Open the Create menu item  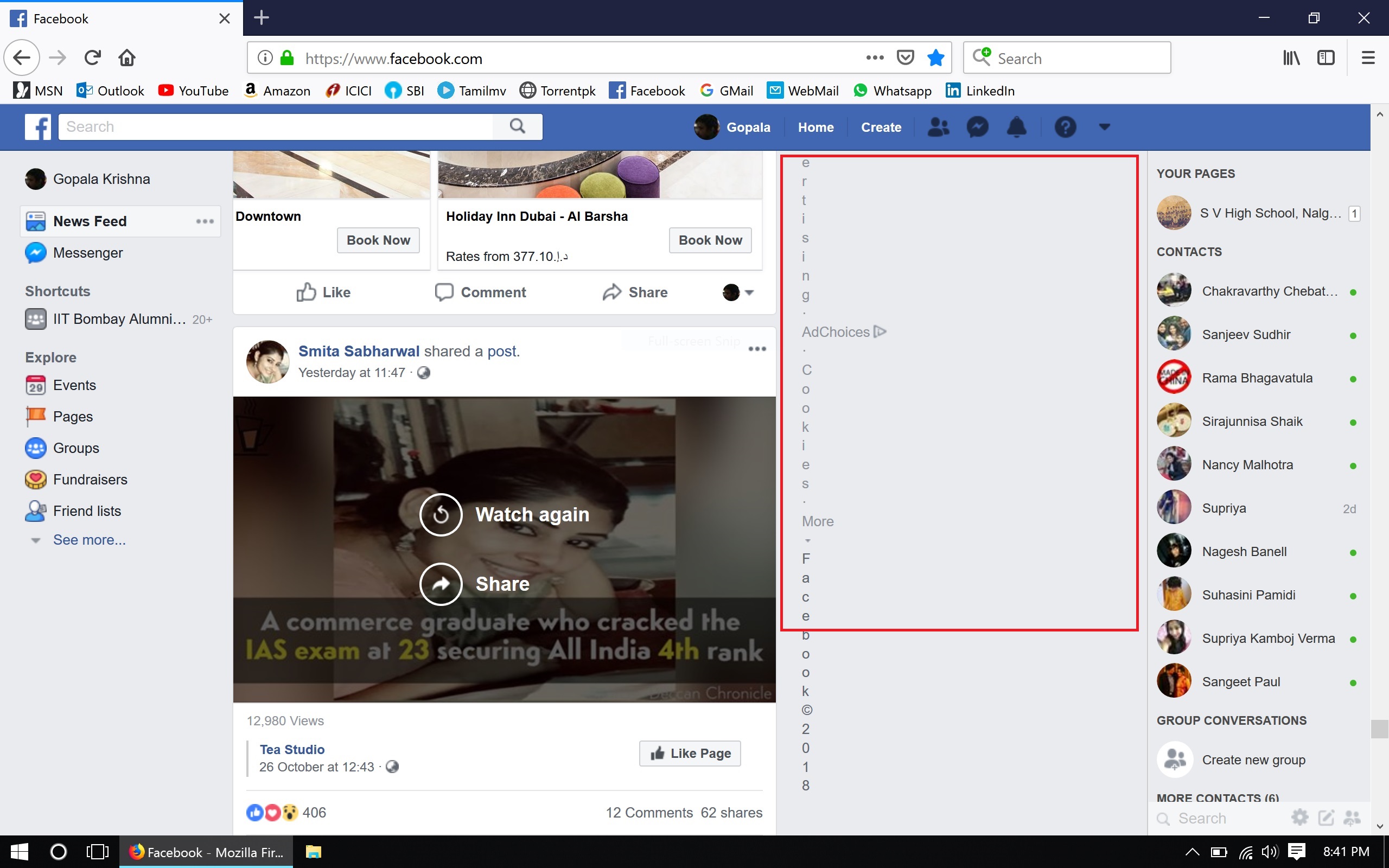pyautogui.click(x=881, y=127)
